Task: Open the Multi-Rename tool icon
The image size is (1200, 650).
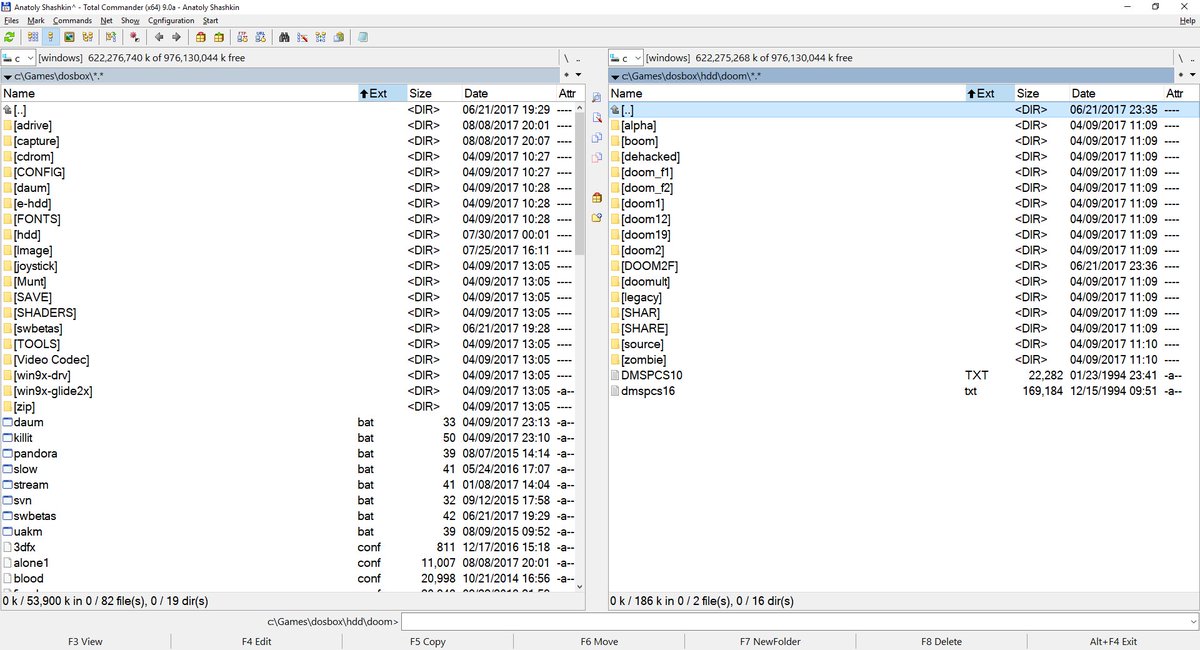Action: (x=302, y=37)
